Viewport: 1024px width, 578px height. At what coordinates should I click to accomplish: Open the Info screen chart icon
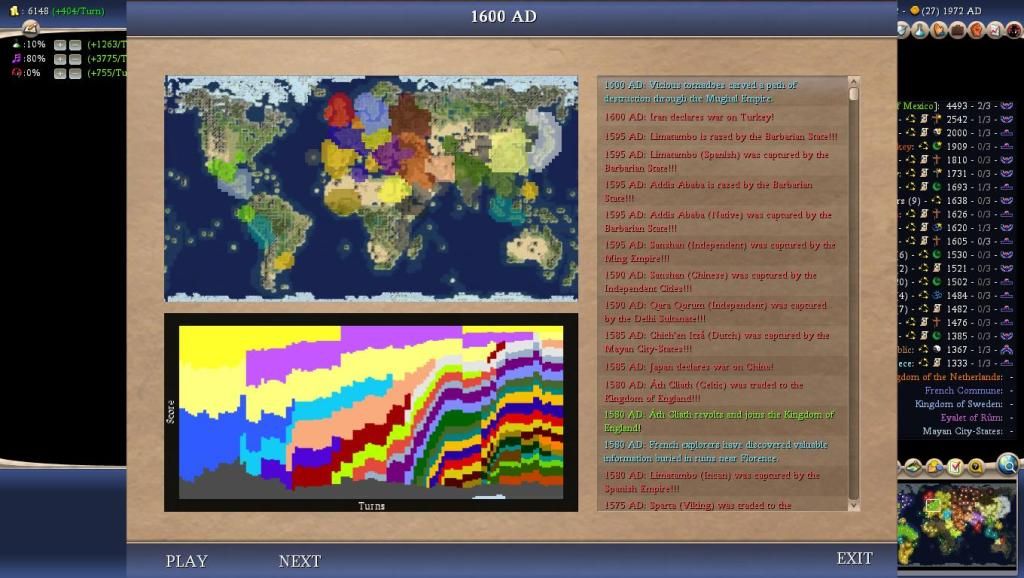coord(995,30)
